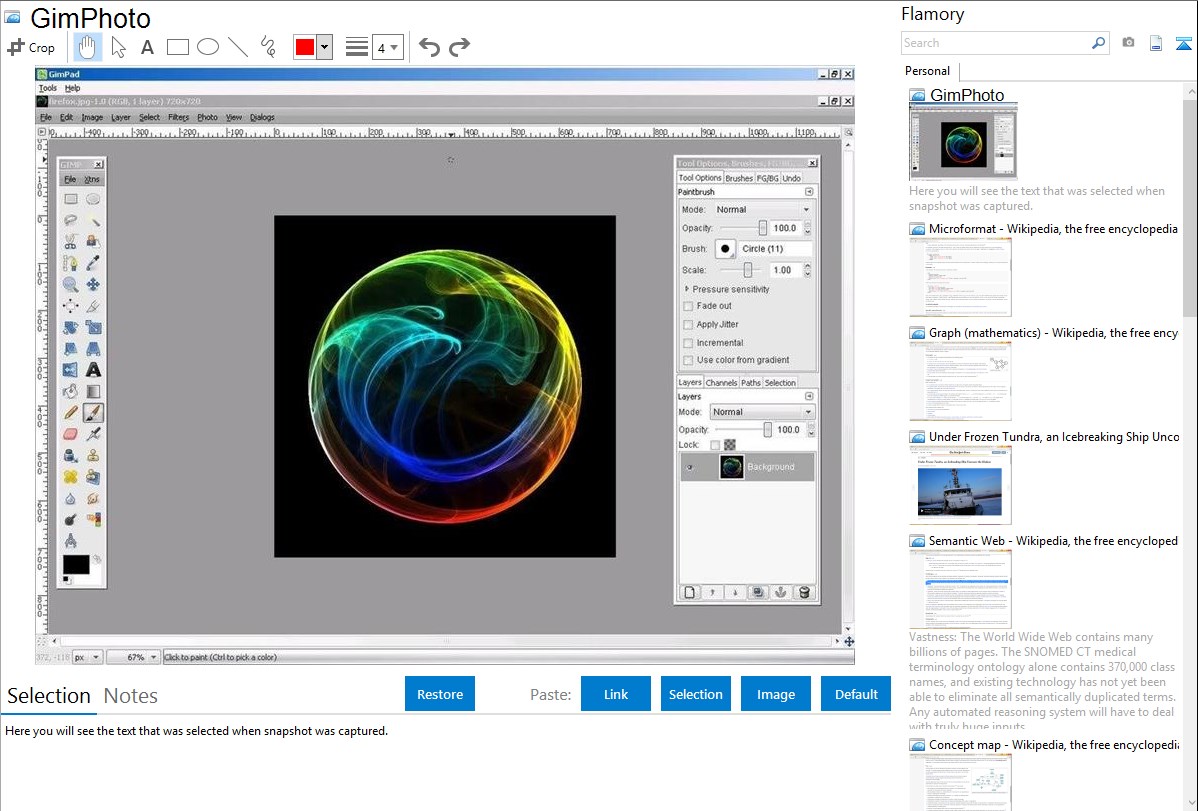Open the Personal tab
Viewport: 1198px width, 811px height.
pos(927,71)
